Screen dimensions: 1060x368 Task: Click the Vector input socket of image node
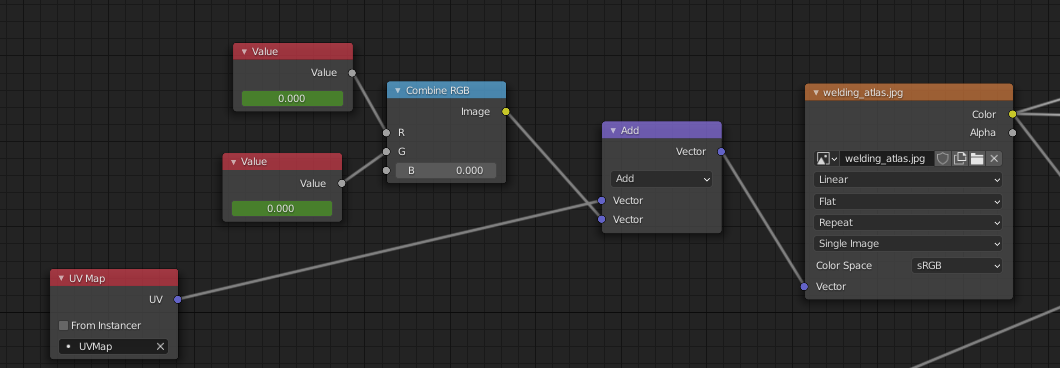tap(804, 287)
